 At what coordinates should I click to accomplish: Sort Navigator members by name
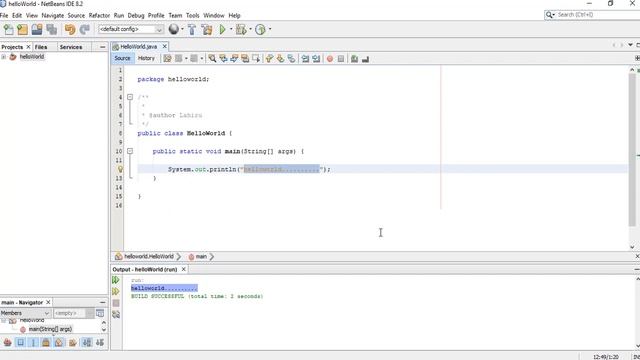87,342
